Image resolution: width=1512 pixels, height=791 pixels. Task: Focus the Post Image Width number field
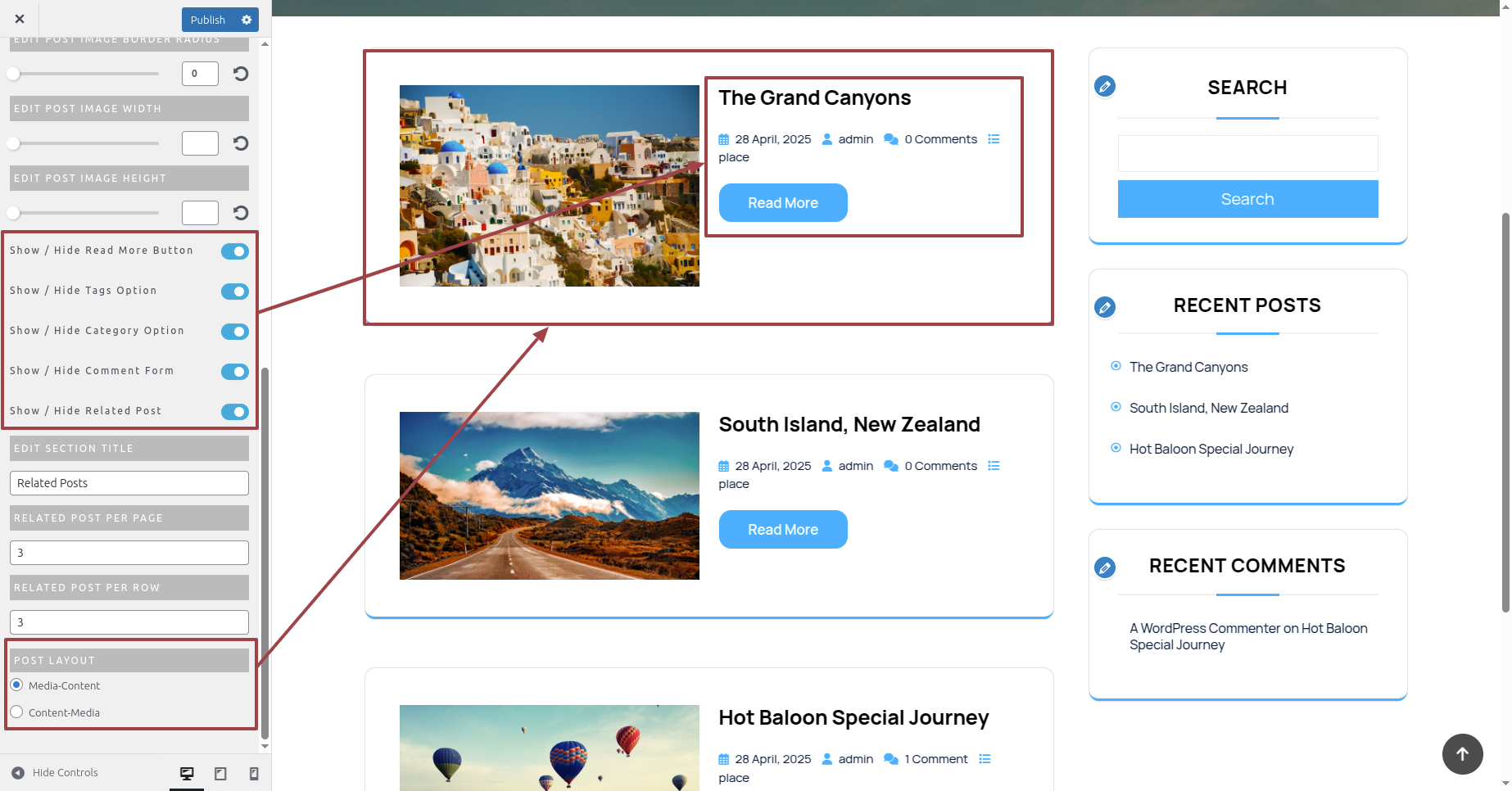[x=200, y=143]
